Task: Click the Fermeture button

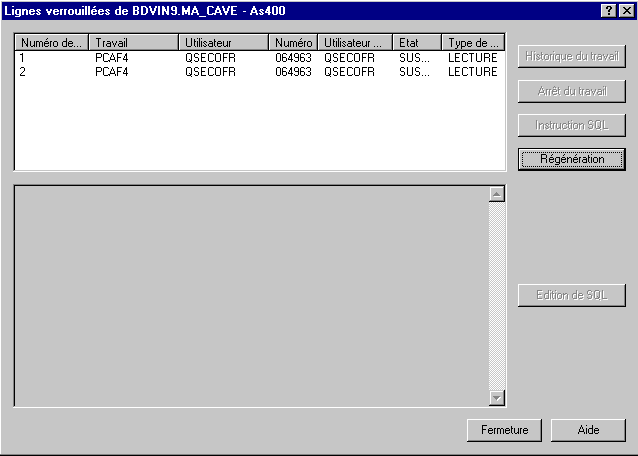Action: click(505, 430)
